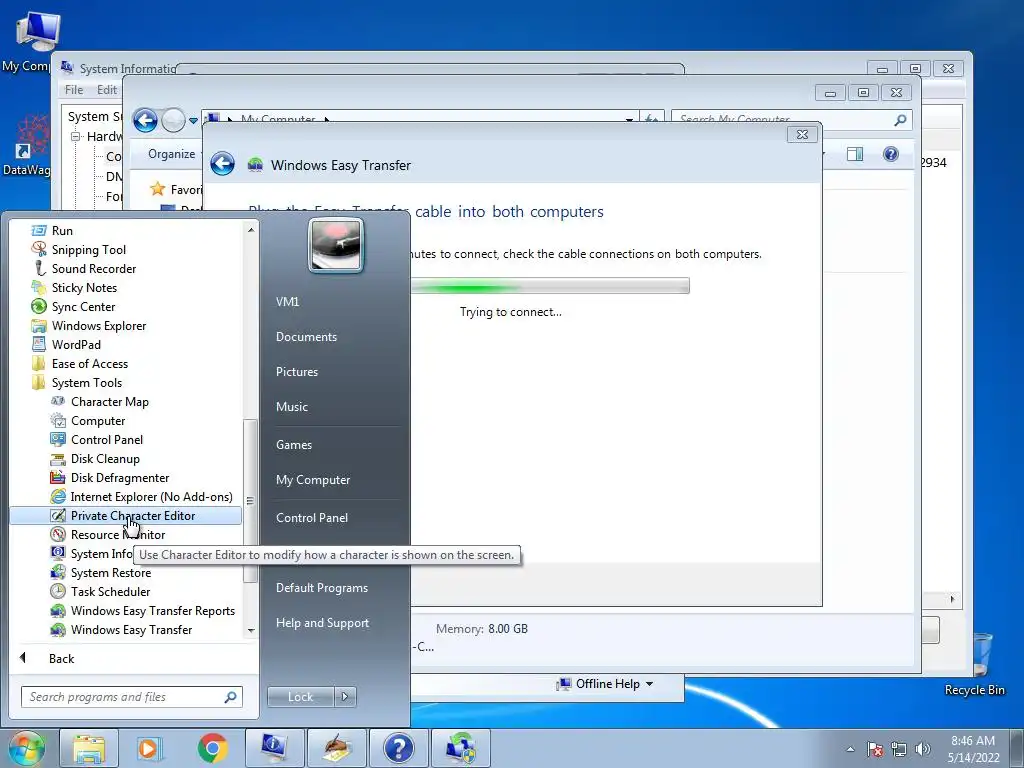This screenshot has height=768, width=1024.
Task: Go back in the Windows Easy Transfer wizard
Action: click(x=223, y=164)
